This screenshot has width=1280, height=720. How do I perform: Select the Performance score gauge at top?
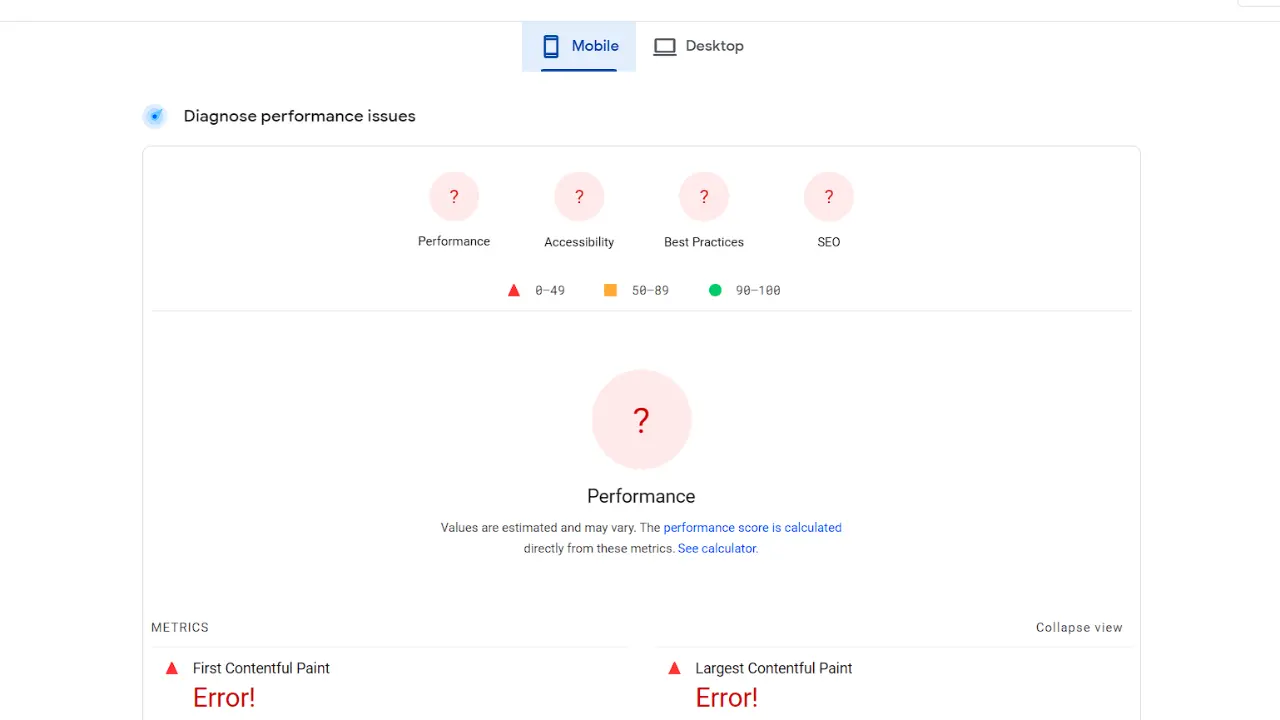tap(454, 197)
